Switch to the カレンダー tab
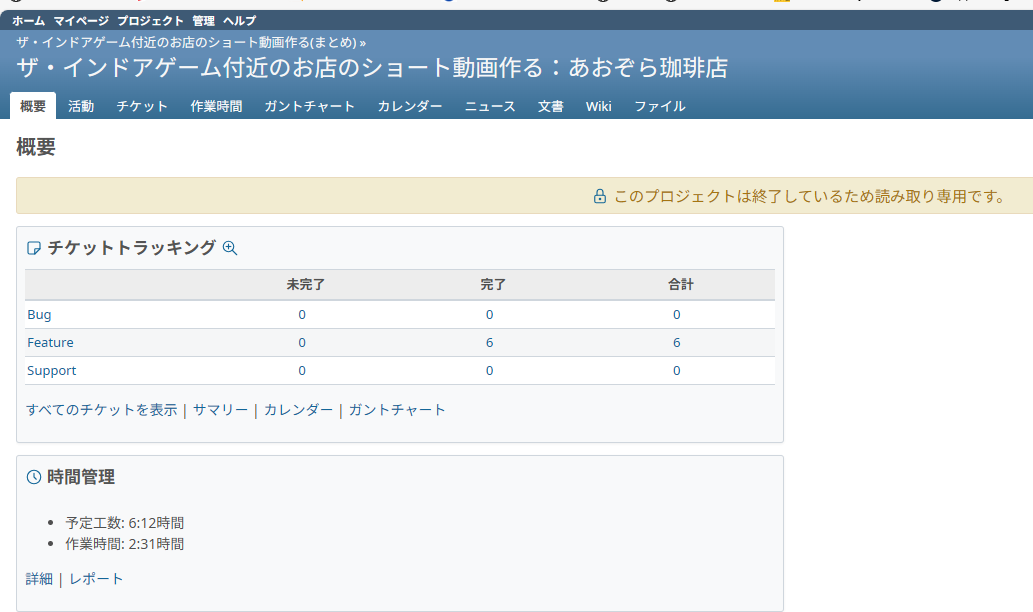 point(410,106)
